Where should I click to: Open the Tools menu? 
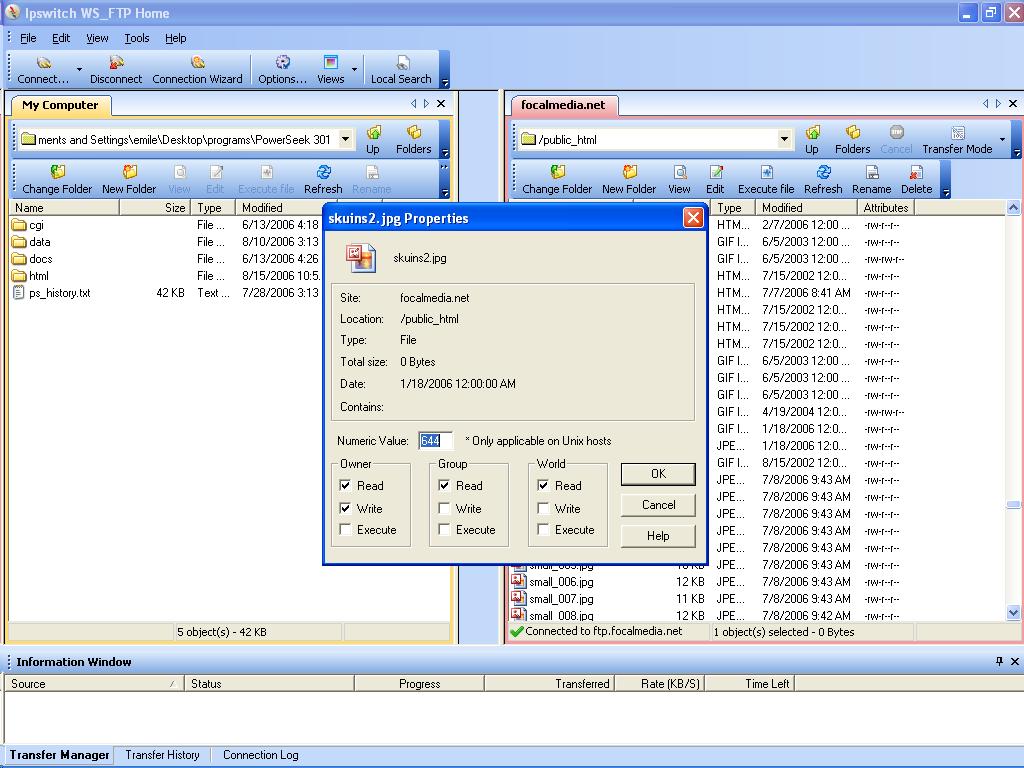[137, 38]
